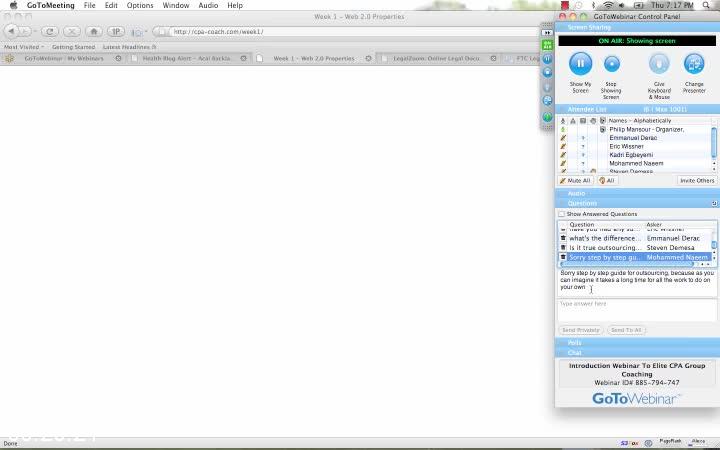
Task: Click the Spotlight magnifier in menu bar
Action: click(707, 6)
